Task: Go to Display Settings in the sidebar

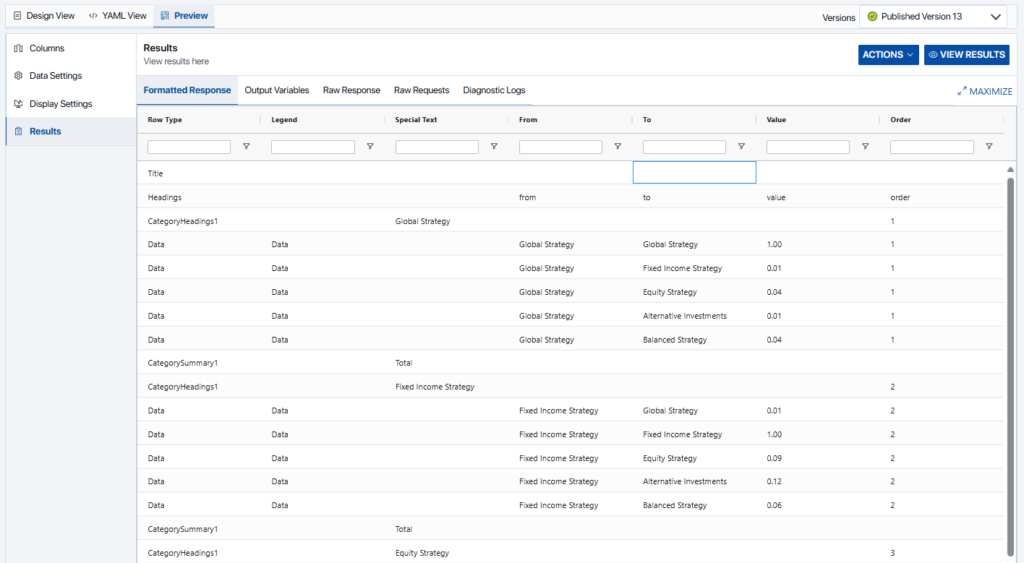Action: 71,104
